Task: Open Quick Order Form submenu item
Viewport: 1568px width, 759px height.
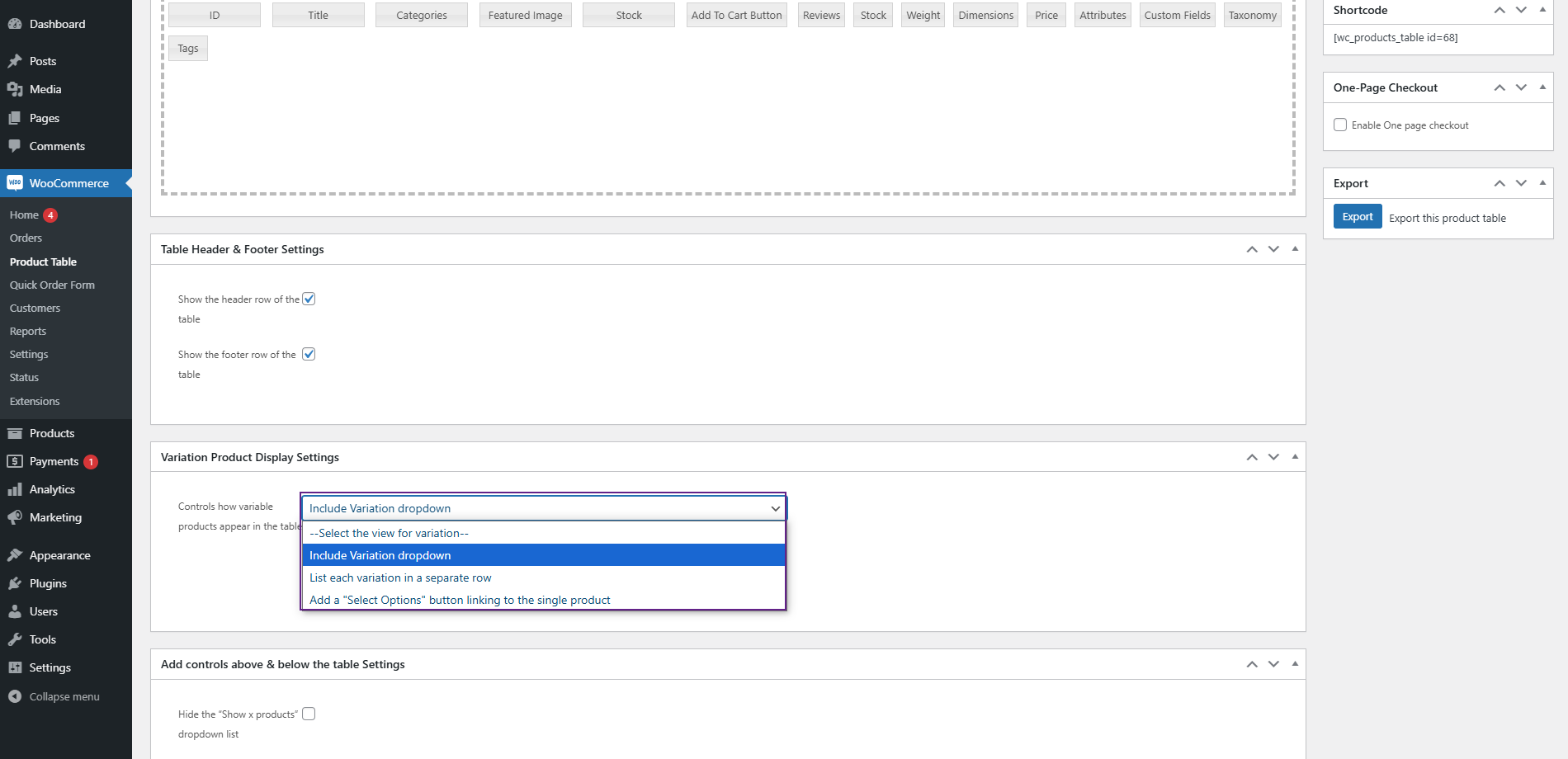Action: coord(52,285)
